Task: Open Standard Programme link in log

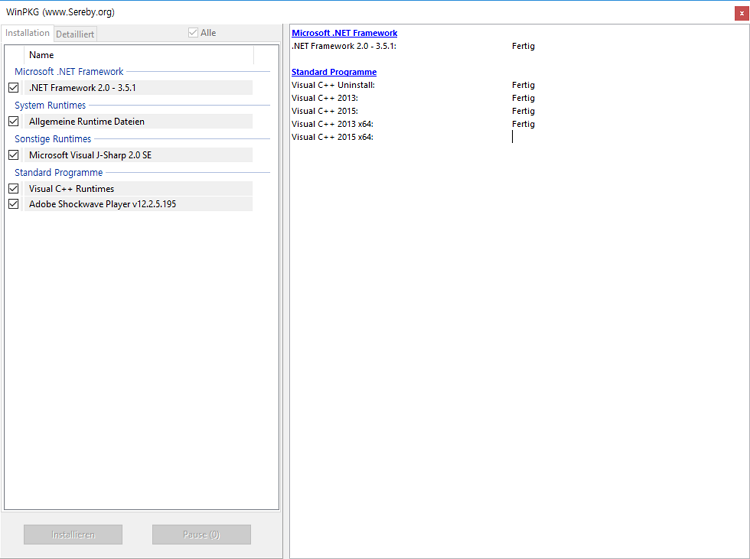Action: 334,72
